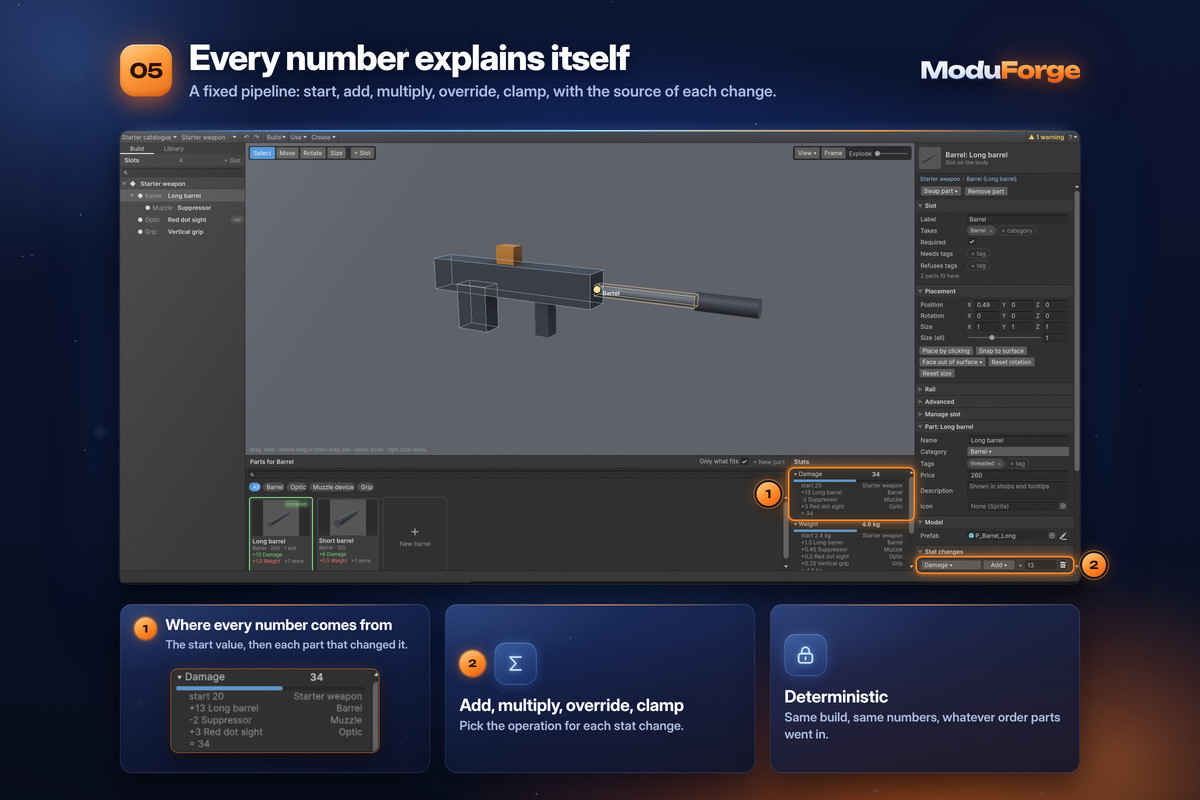Activate the Size tool in the viewport
The height and width of the screenshot is (800, 1200).
pyautogui.click(x=336, y=153)
